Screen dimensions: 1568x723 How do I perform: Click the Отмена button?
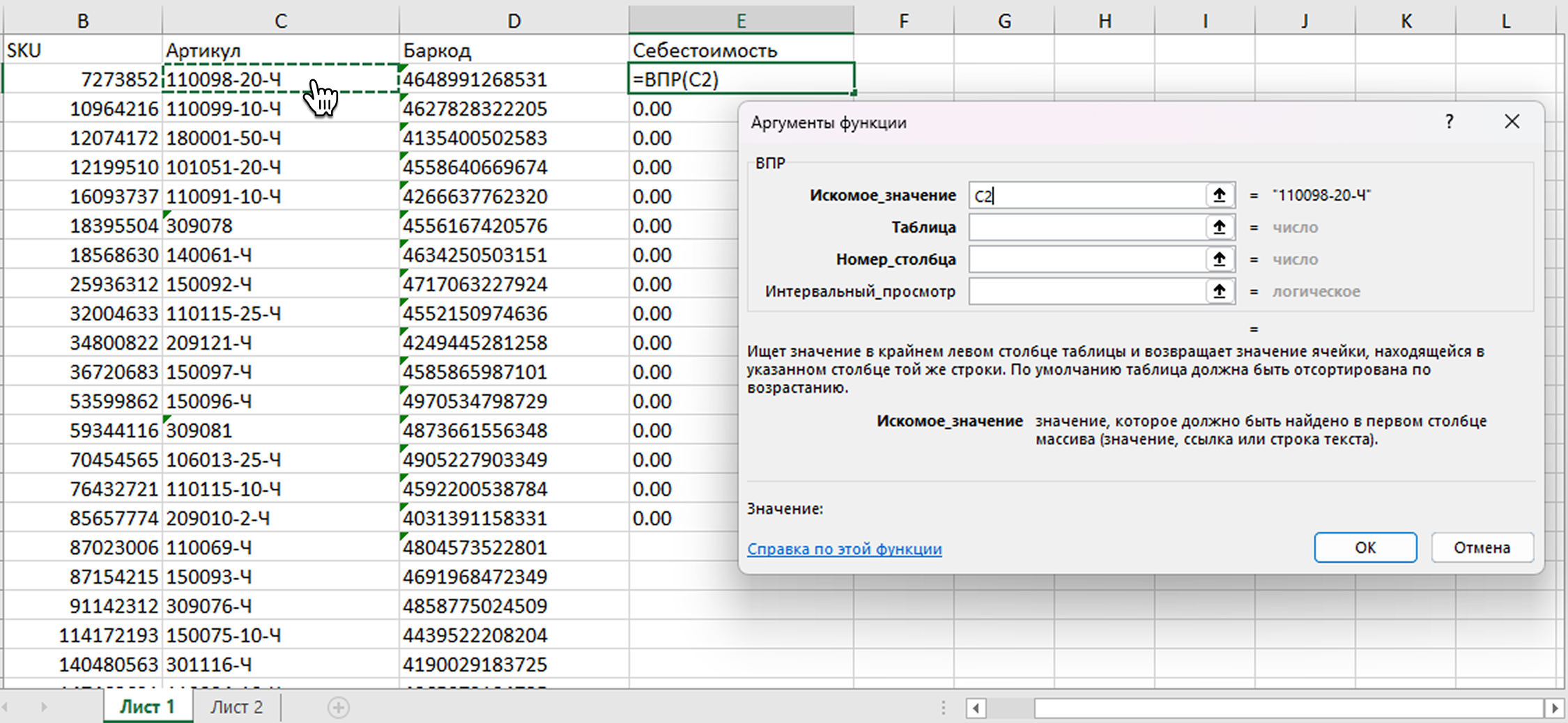point(1482,547)
